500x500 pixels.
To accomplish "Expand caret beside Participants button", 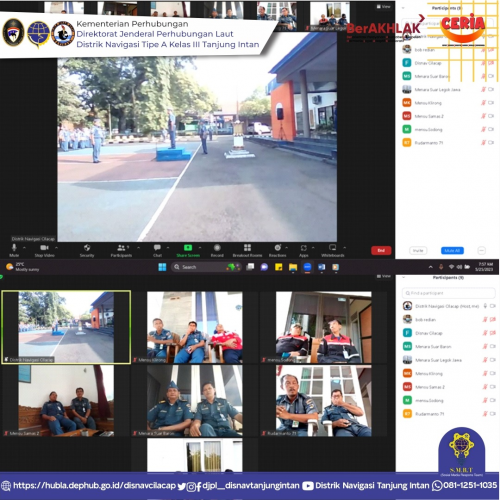I will pyautogui.click(x=138, y=248).
